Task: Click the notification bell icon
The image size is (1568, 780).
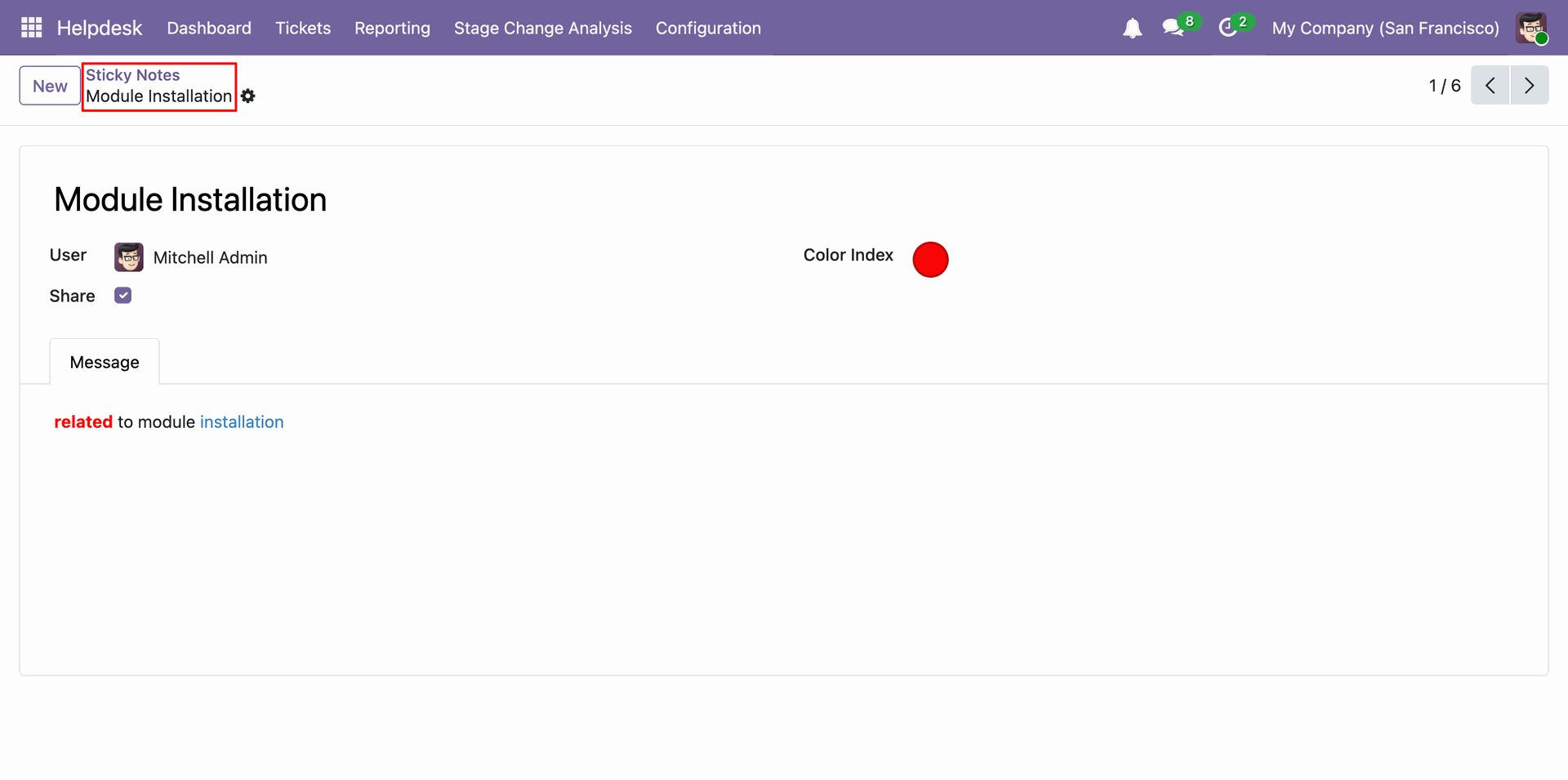Action: (x=1132, y=29)
